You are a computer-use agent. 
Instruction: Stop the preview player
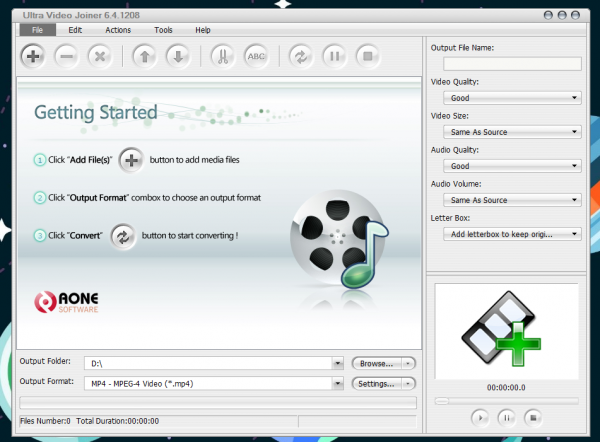[533, 418]
